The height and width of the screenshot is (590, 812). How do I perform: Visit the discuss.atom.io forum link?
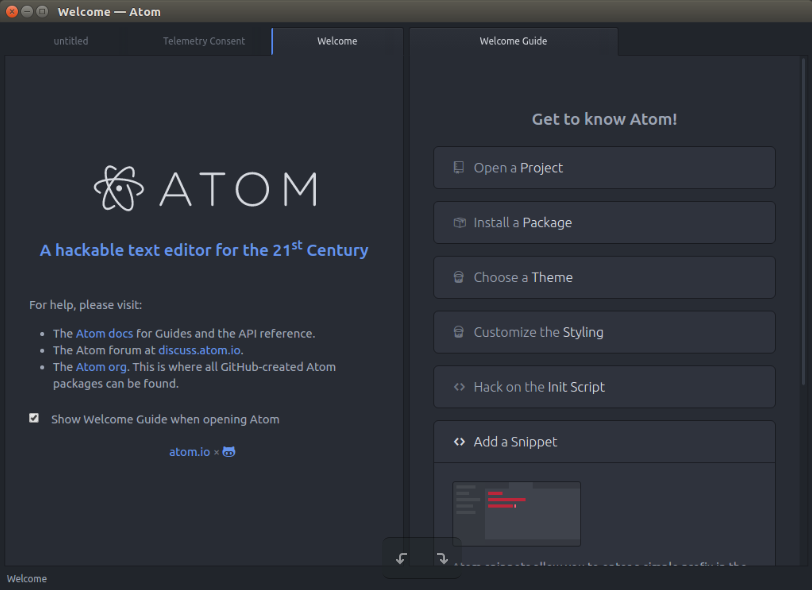click(x=199, y=350)
